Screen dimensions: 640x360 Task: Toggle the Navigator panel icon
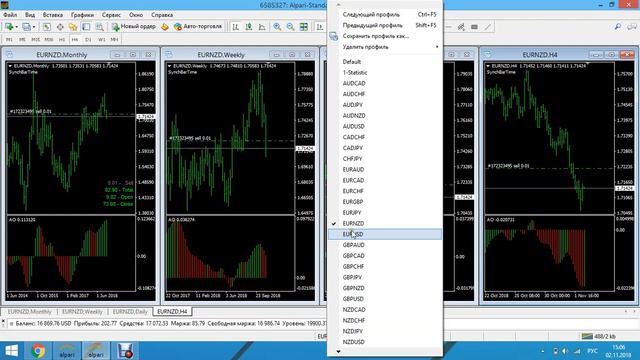point(73,27)
